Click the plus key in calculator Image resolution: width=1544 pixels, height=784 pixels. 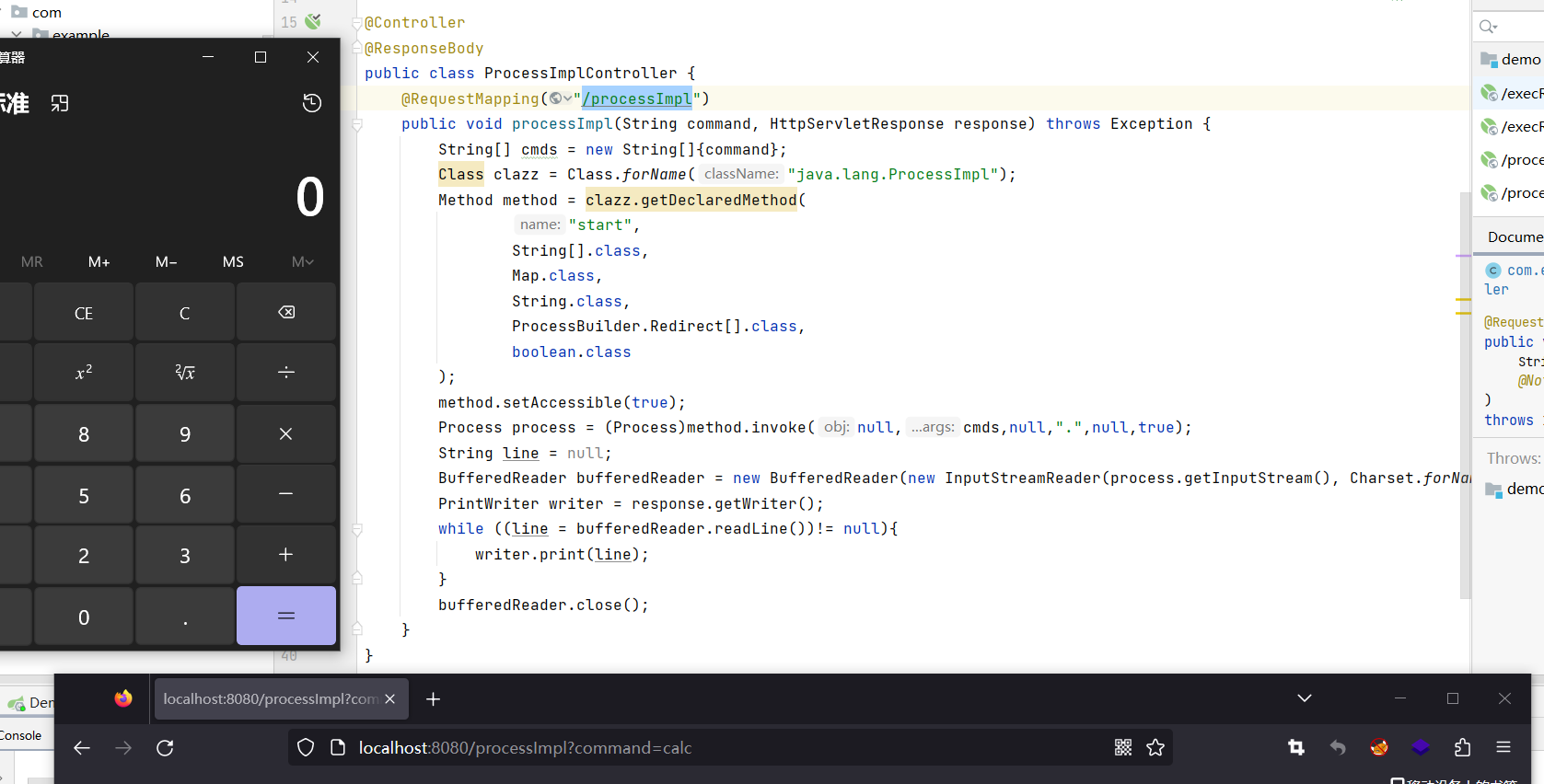(x=286, y=555)
